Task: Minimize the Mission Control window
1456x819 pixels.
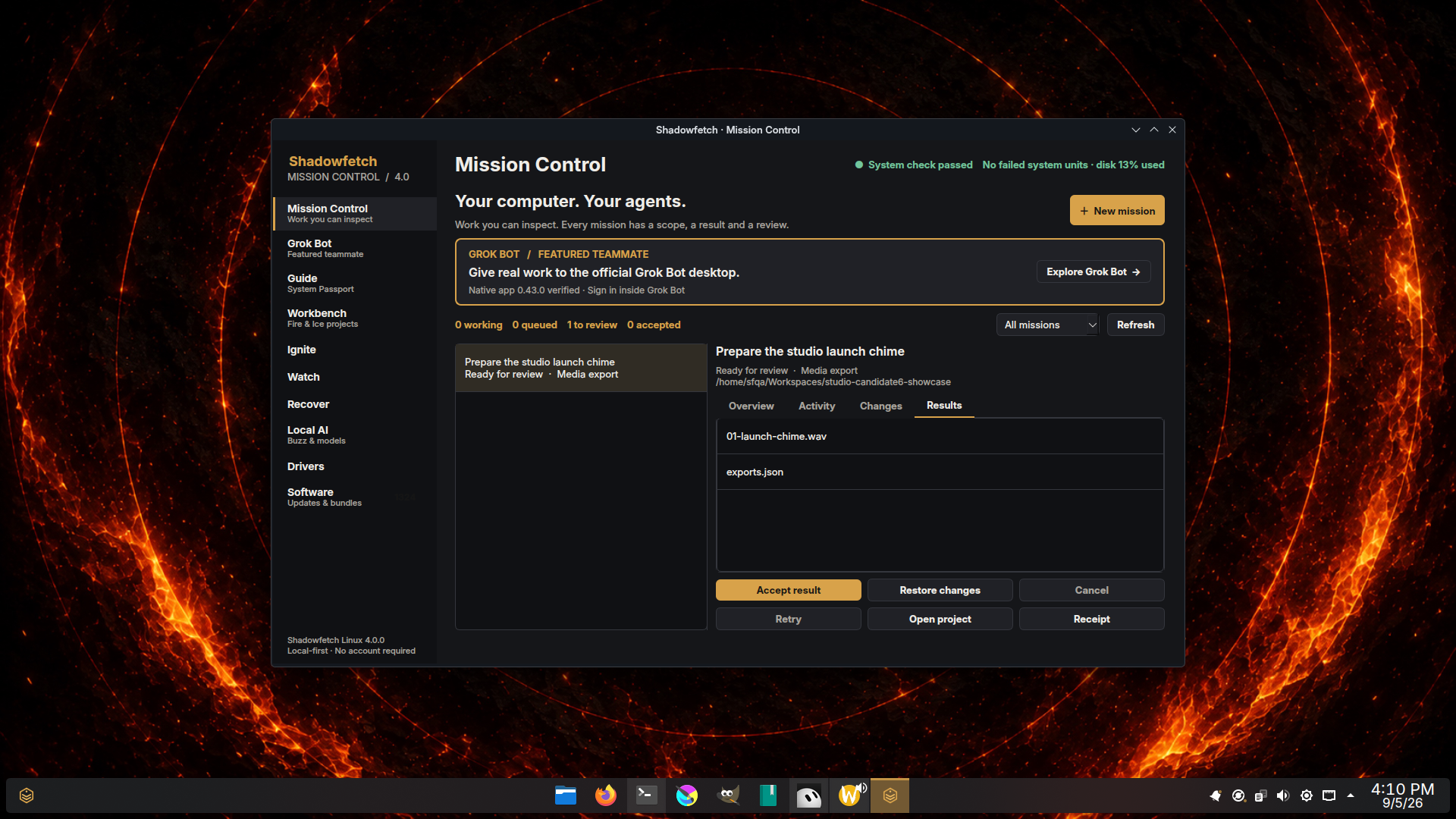Action: [1136, 130]
